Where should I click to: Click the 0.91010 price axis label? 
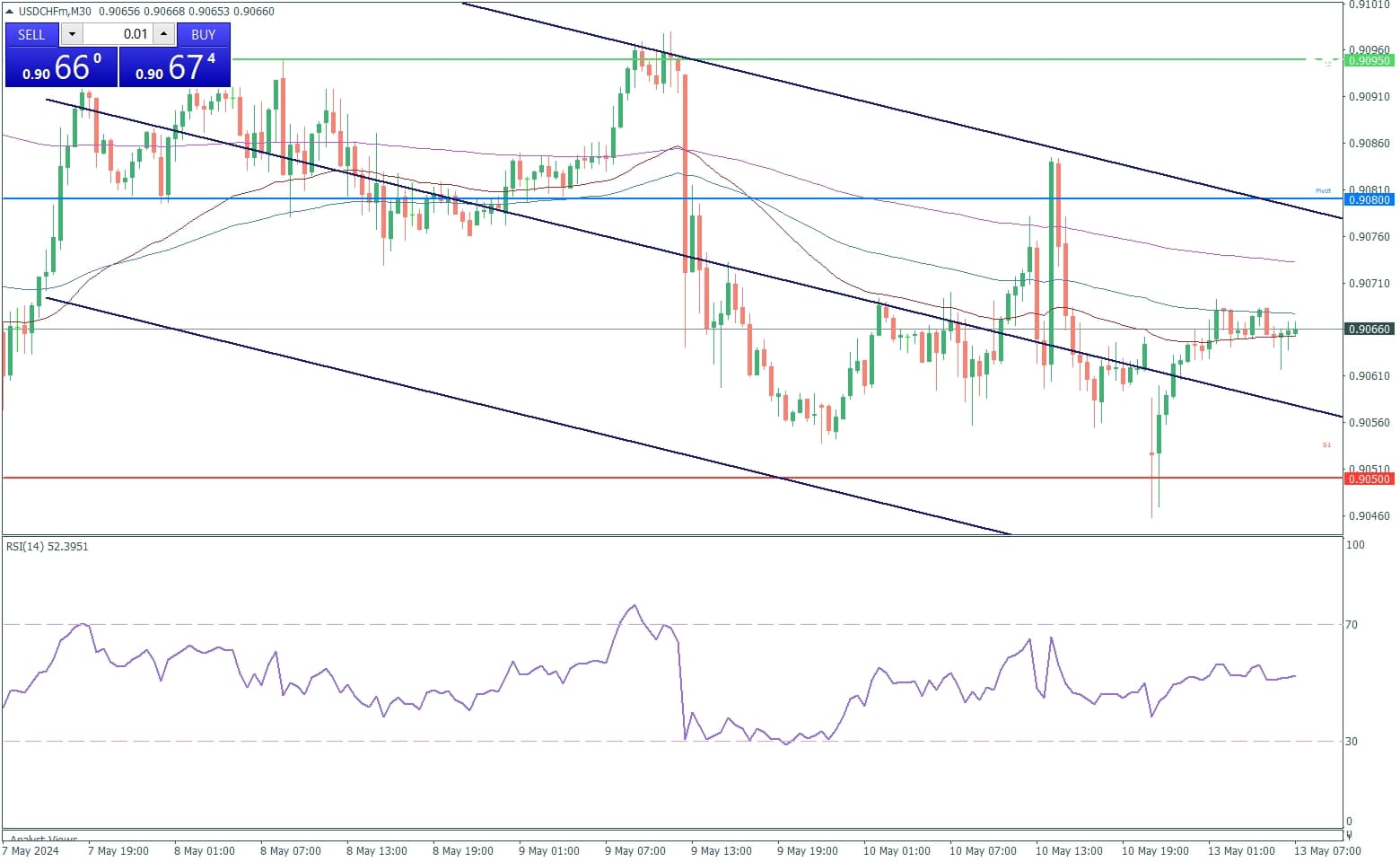click(x=1369, y=5)
